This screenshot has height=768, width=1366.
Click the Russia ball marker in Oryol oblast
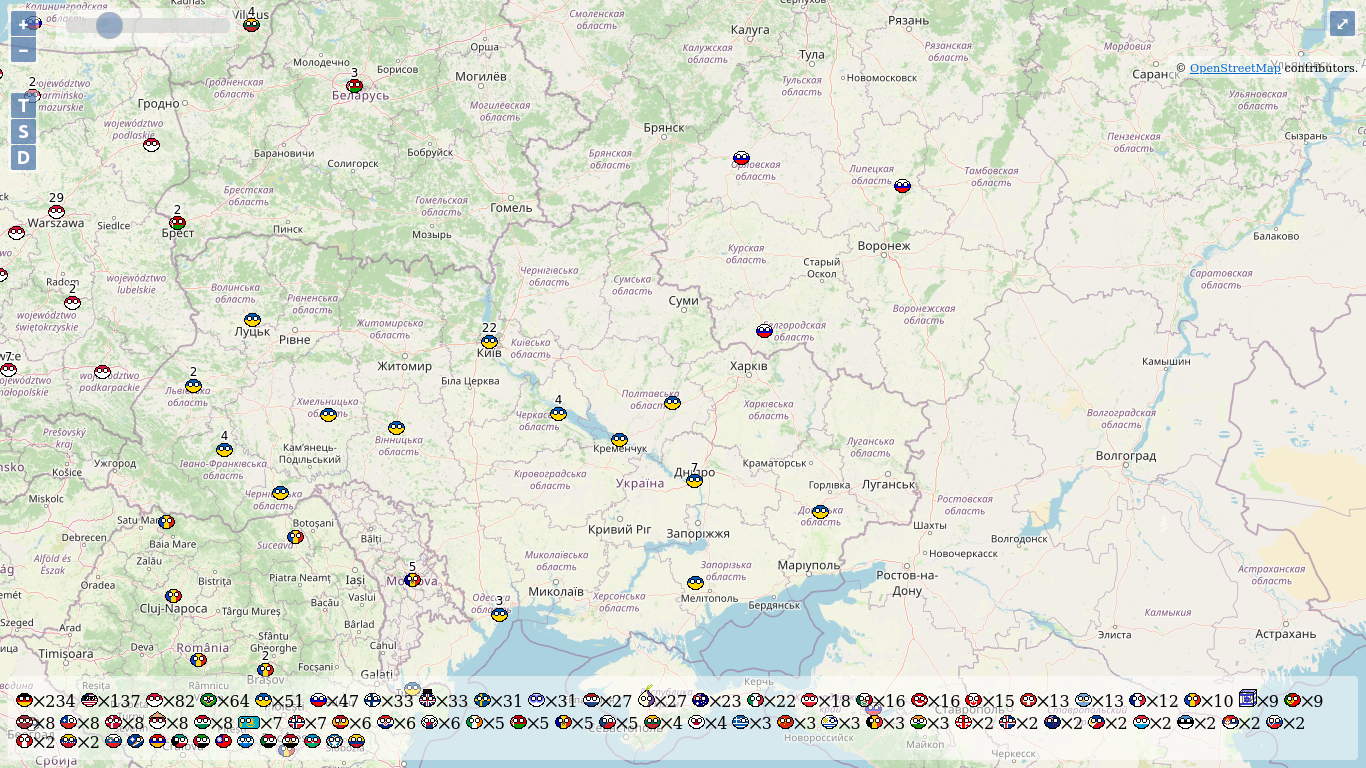741,158
